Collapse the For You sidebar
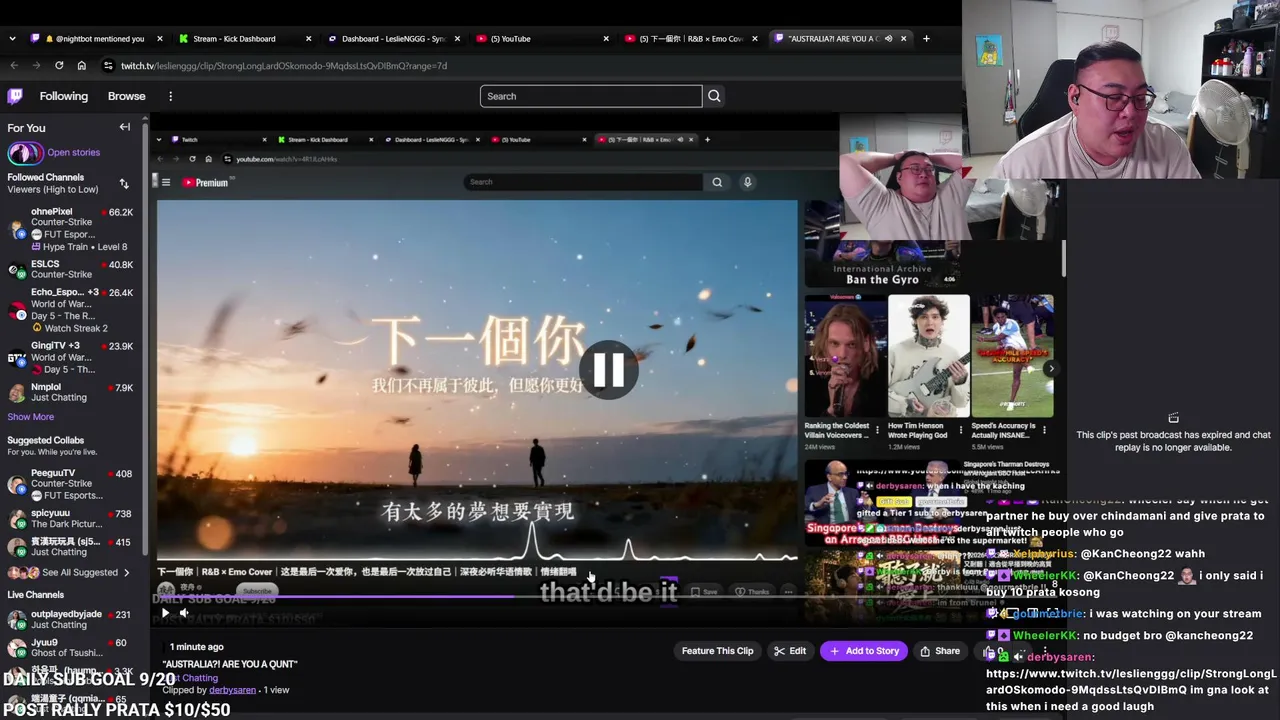This screenshot has width=1280, height=720. [x=125, y=127]
